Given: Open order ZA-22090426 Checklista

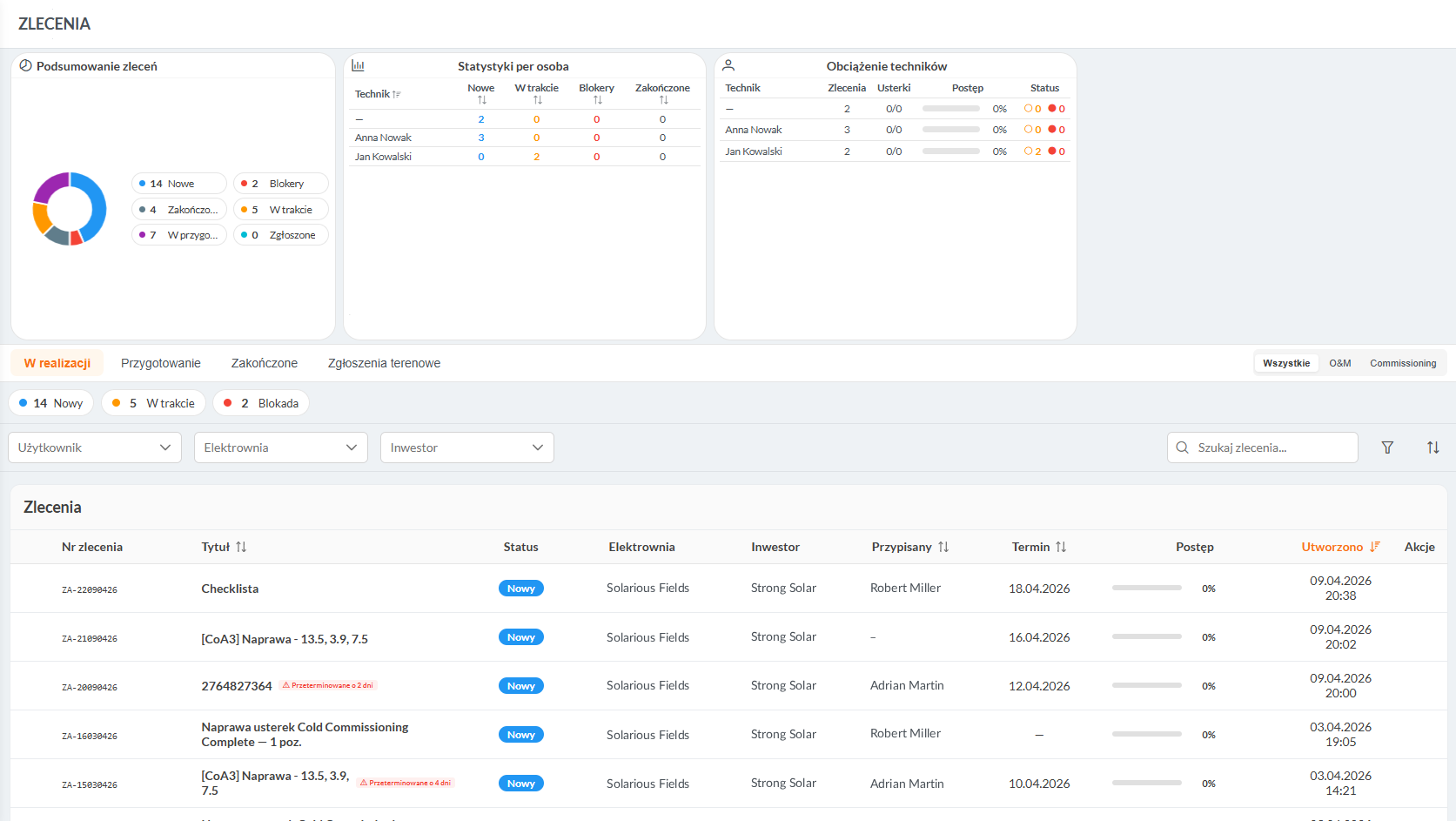Looking at the screenshot, I should [x=230, y=589].
